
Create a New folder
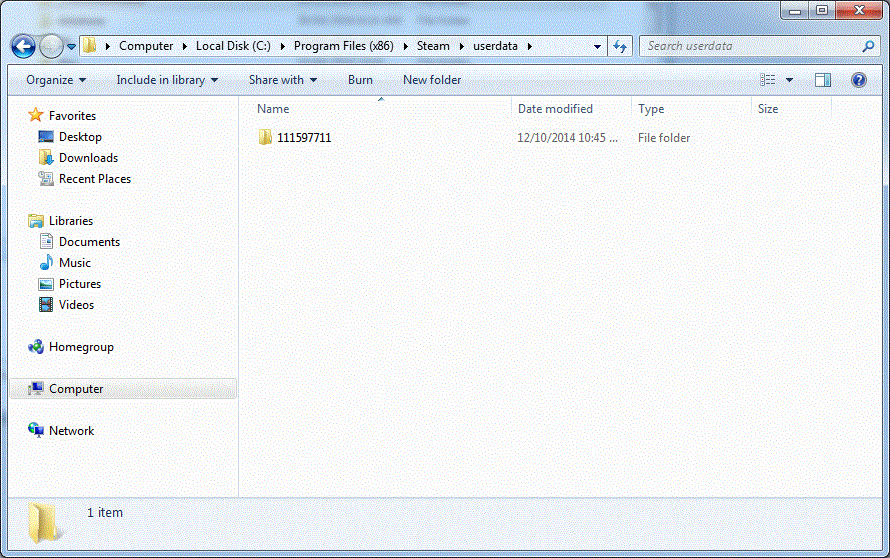[x=432, y=80]
